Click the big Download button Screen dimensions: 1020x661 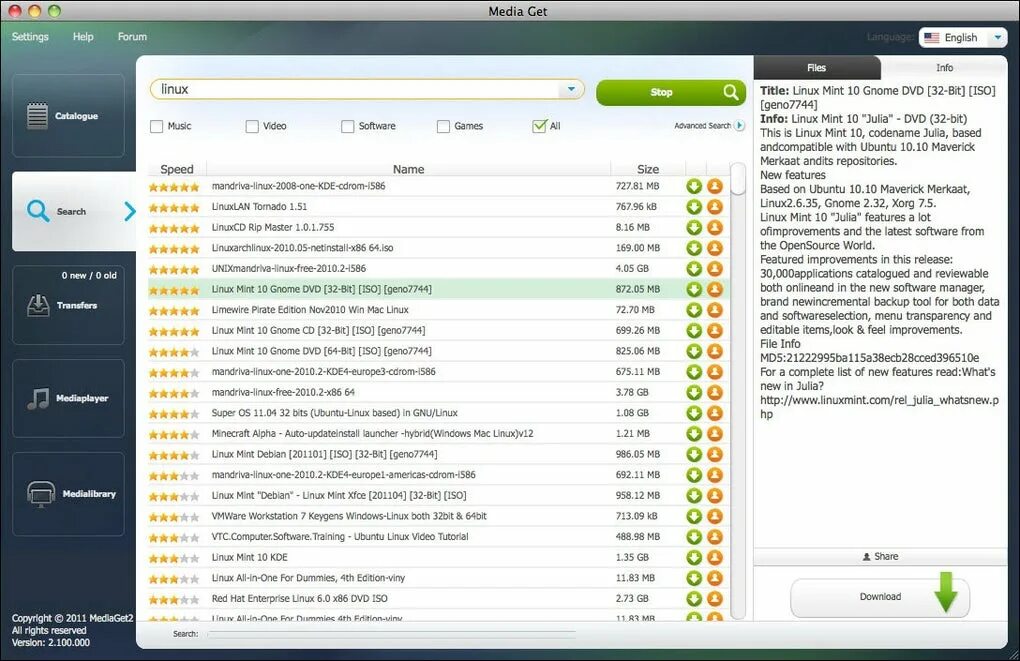click(879, 597)
